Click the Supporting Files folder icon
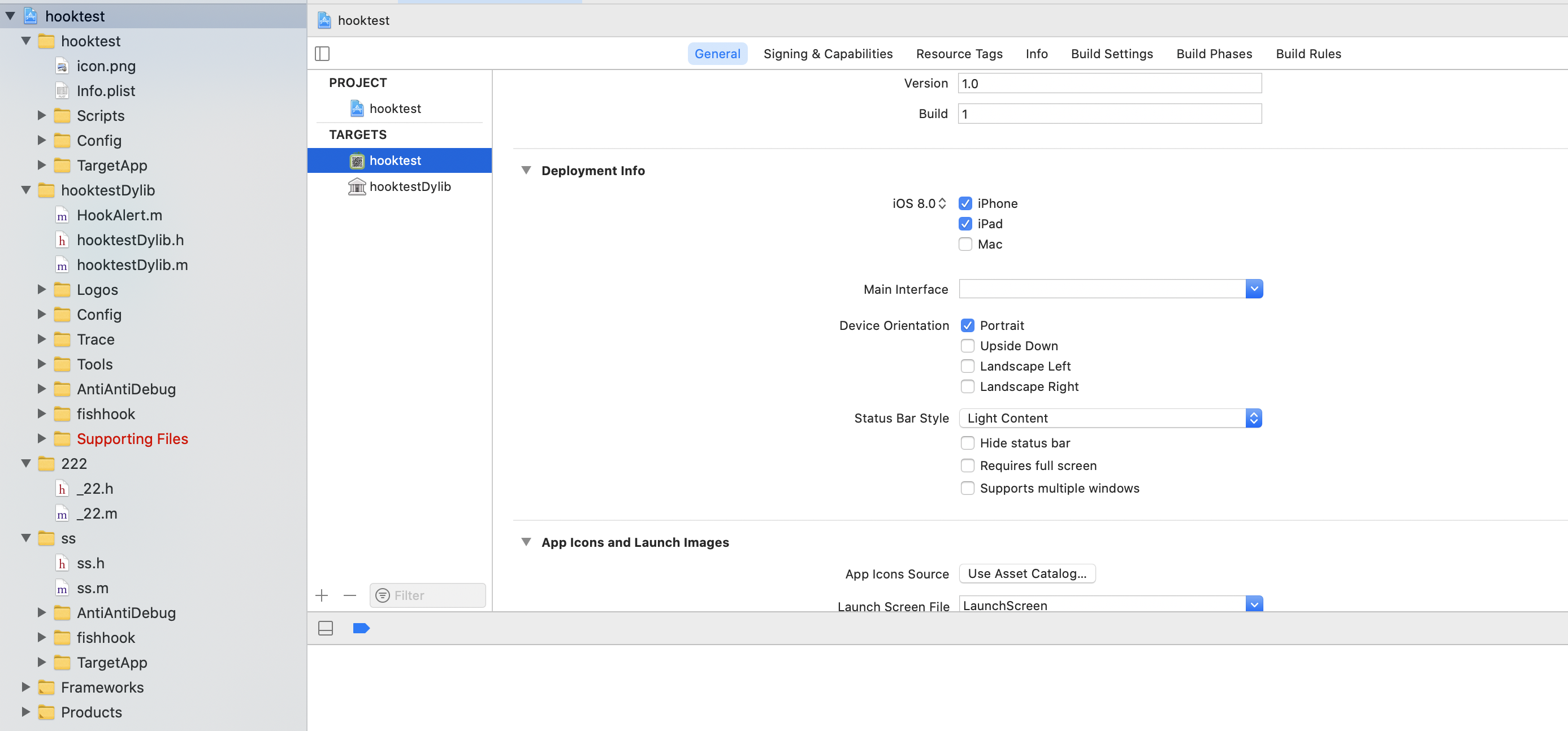 pos(62,438)
